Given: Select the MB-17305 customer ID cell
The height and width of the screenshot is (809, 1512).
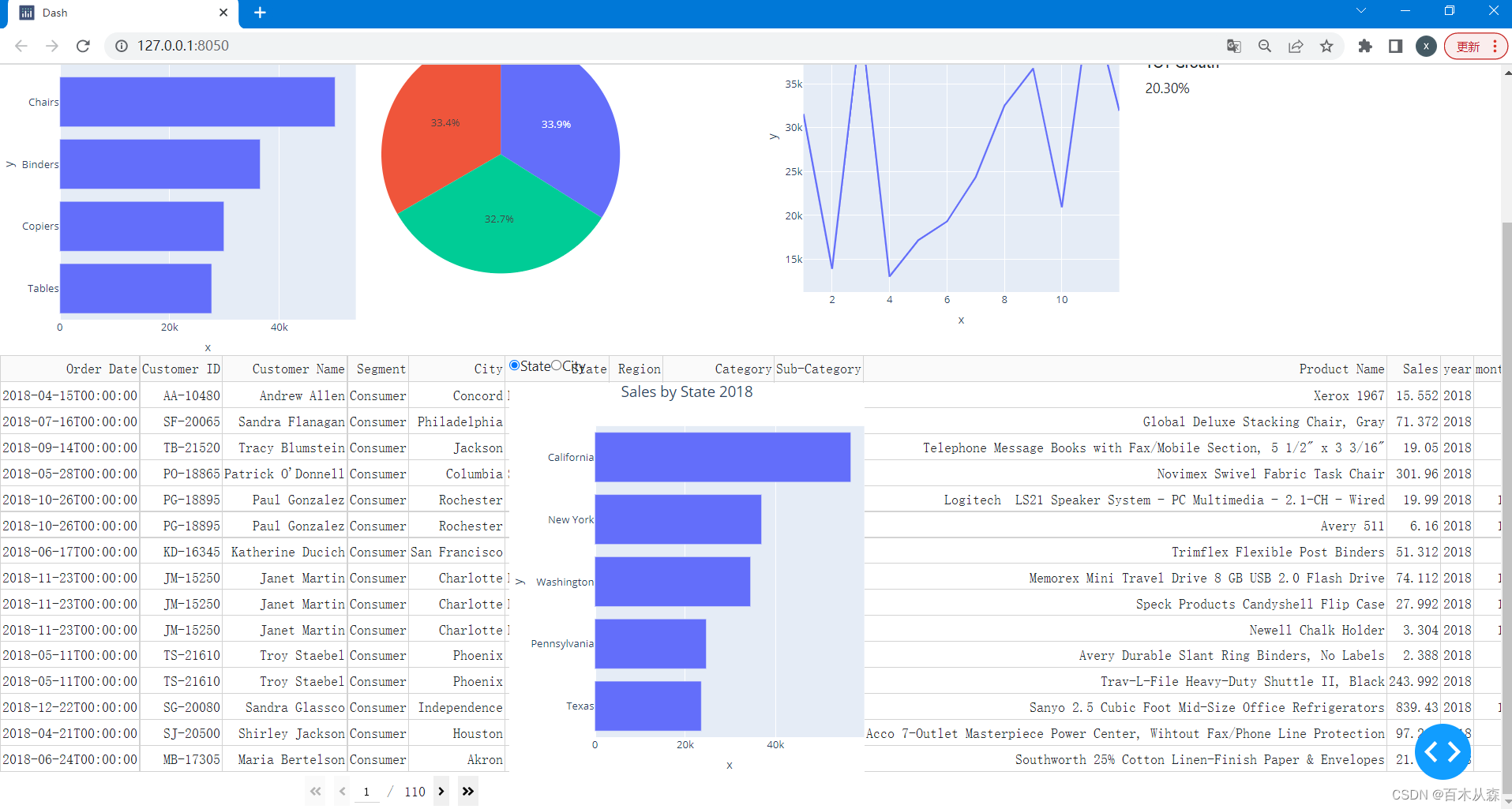Looking at the screenshot, I should coord(181,759).
